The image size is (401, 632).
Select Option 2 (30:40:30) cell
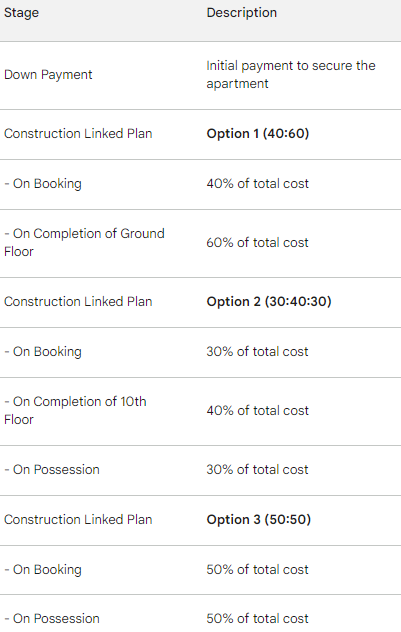point(269,301)
